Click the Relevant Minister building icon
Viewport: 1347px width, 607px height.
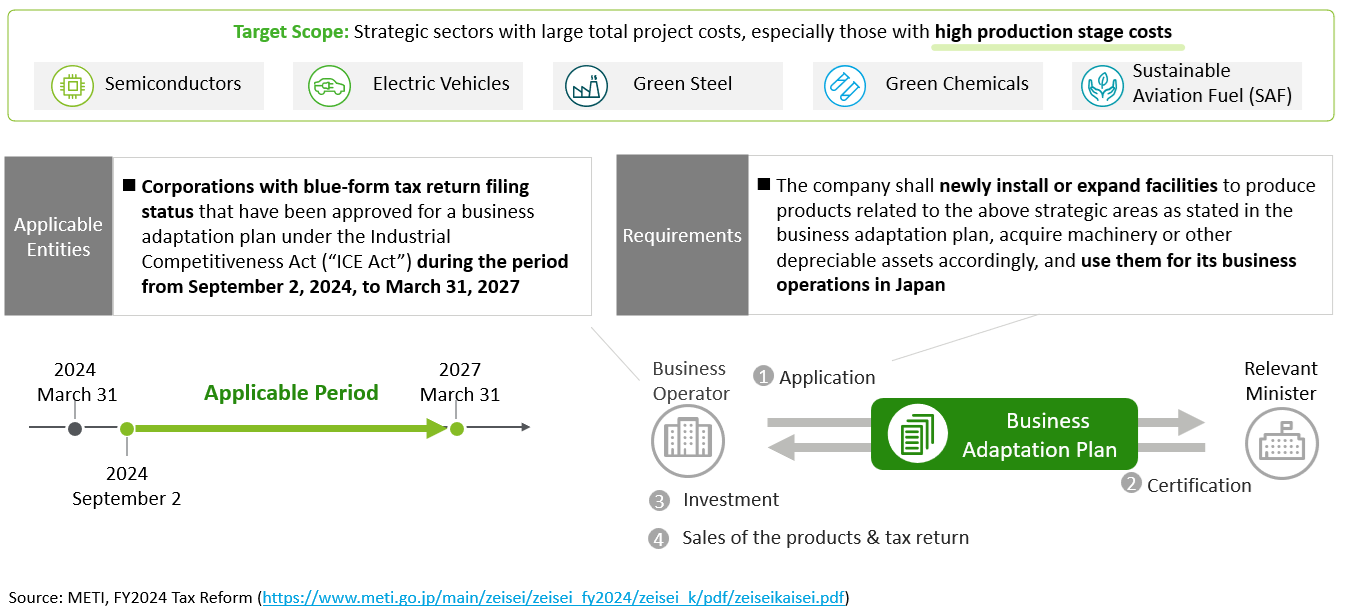(1281, 443)
